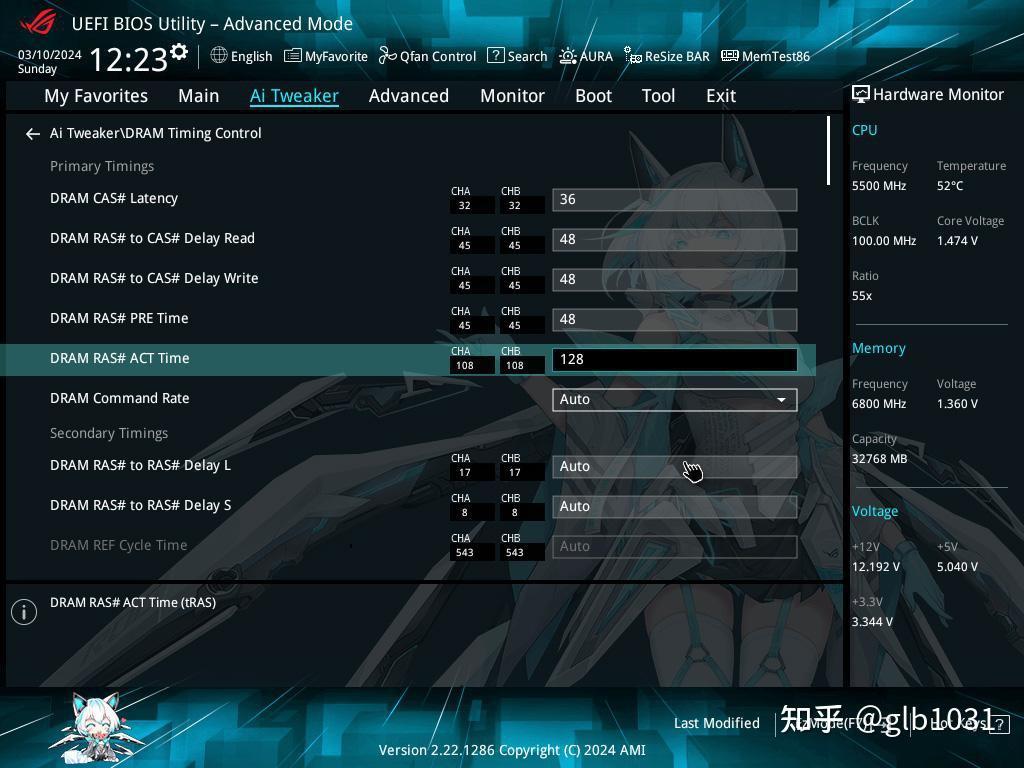Click Ai Tweaker\DRAM Timing Control breadcrumb
The width and height of the screenshot is (1024, 768).
[x=155, y=133]
